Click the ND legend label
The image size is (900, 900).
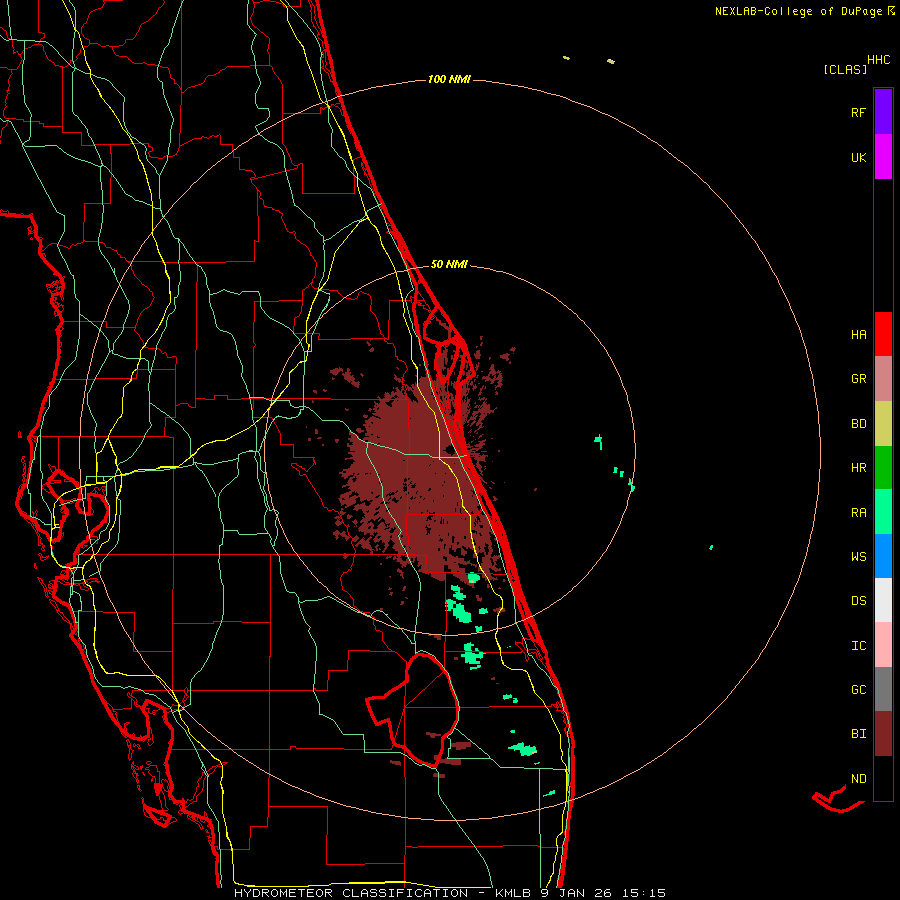coord(858,779)
